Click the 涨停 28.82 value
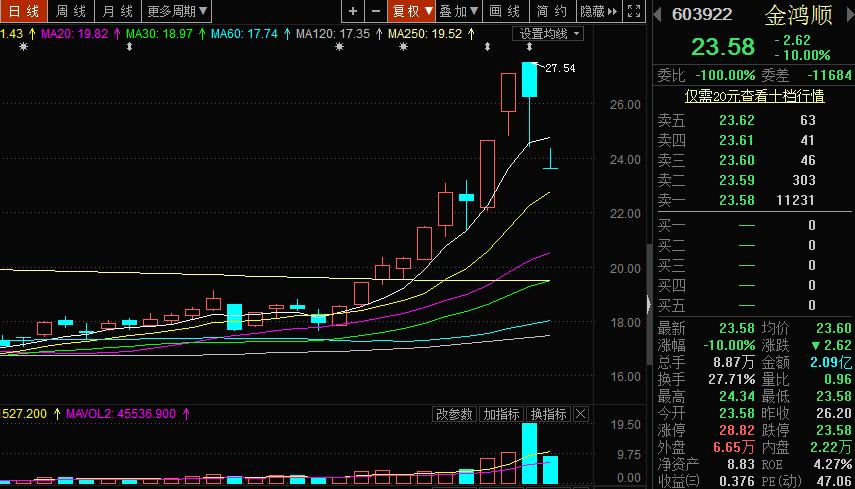855x489 pixels. 737,430
